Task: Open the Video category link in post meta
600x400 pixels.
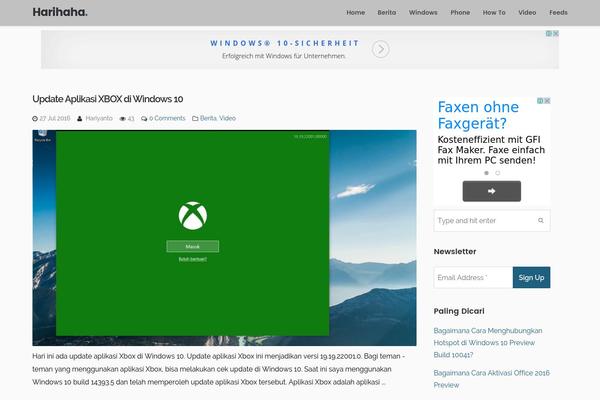Action: coord(227,118)
